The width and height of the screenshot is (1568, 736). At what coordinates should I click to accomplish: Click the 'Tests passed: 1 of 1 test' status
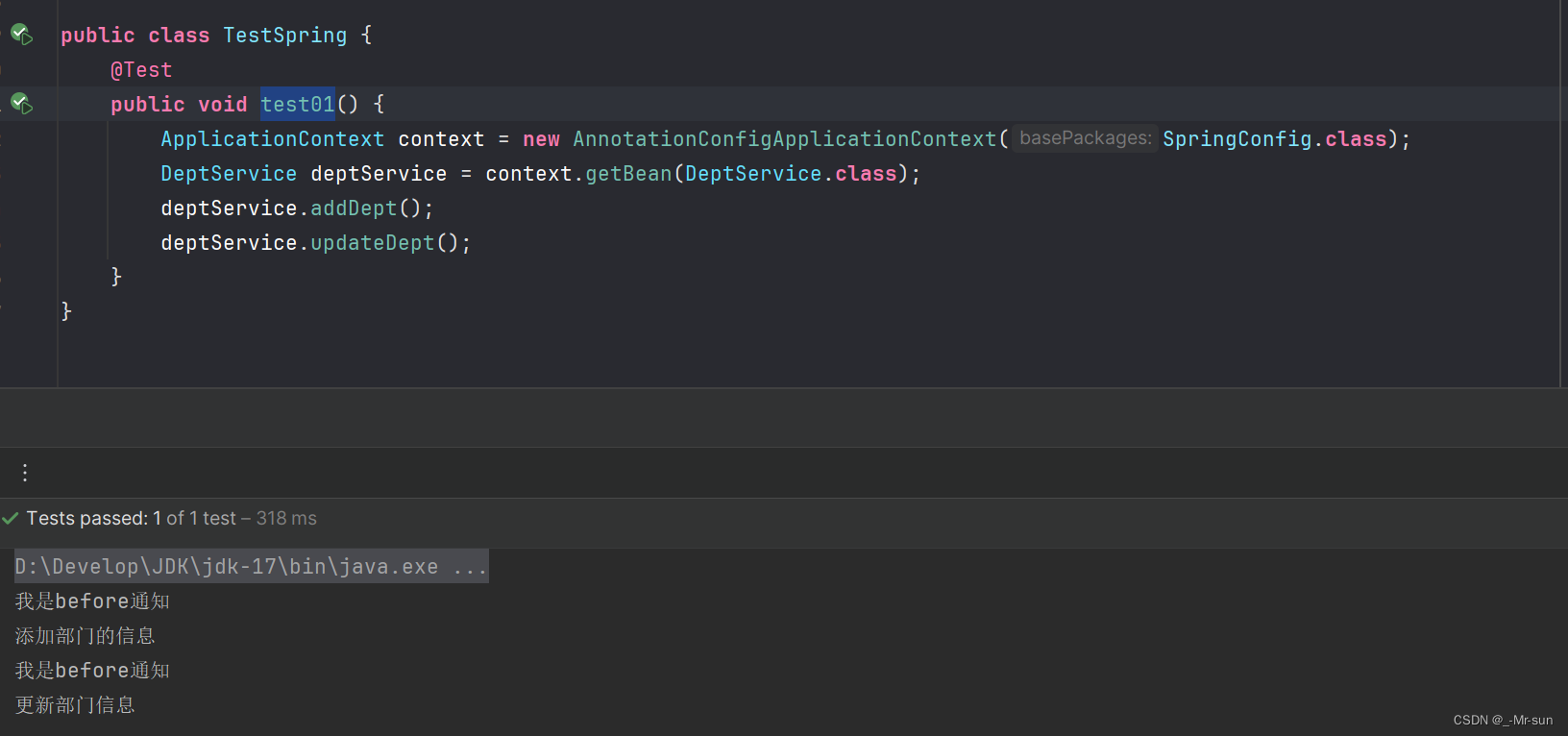pyautogui.click(x=132, y=519)
